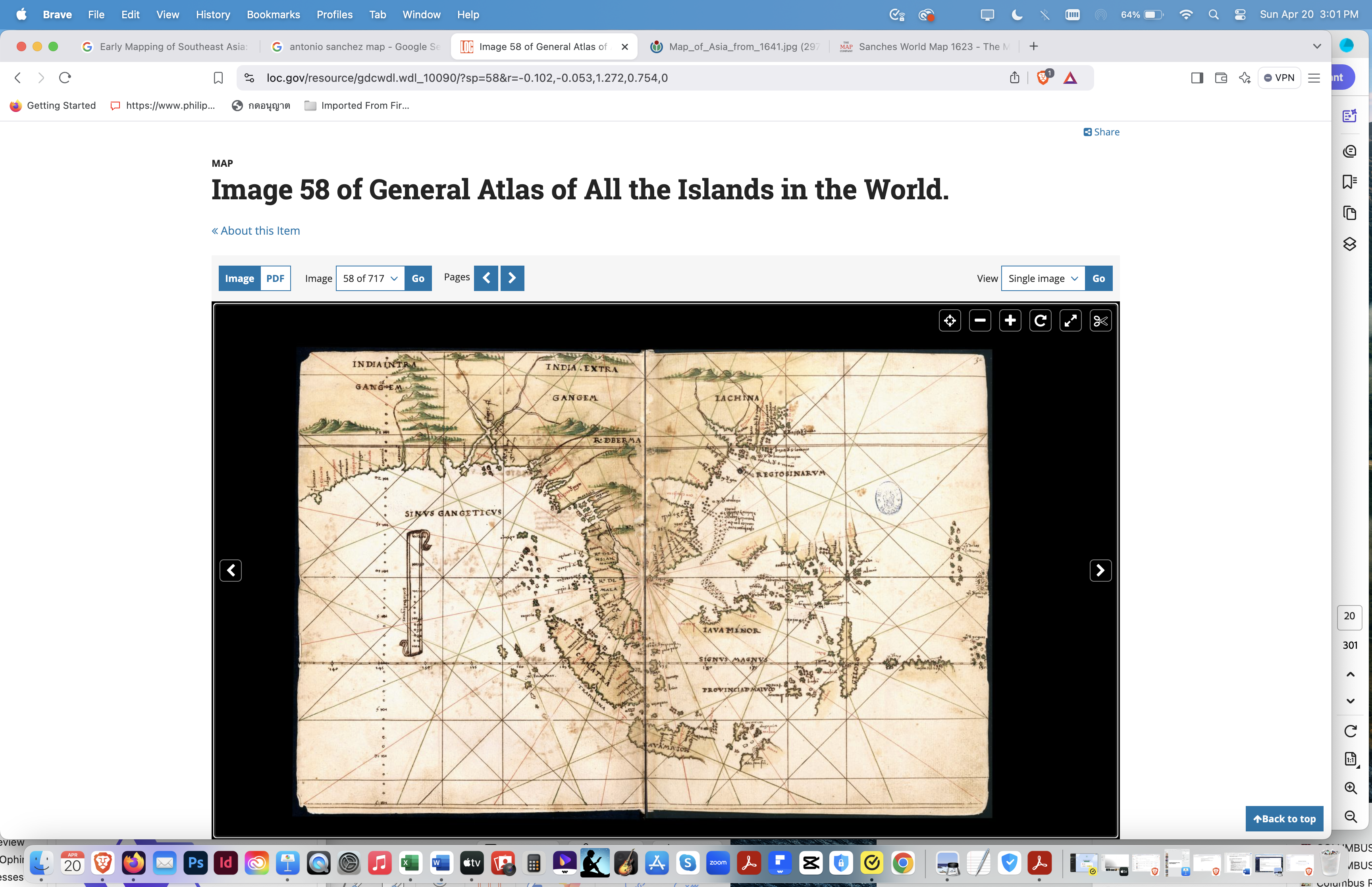Go to next image with right viewer arrow

(x=1100, y=570)
